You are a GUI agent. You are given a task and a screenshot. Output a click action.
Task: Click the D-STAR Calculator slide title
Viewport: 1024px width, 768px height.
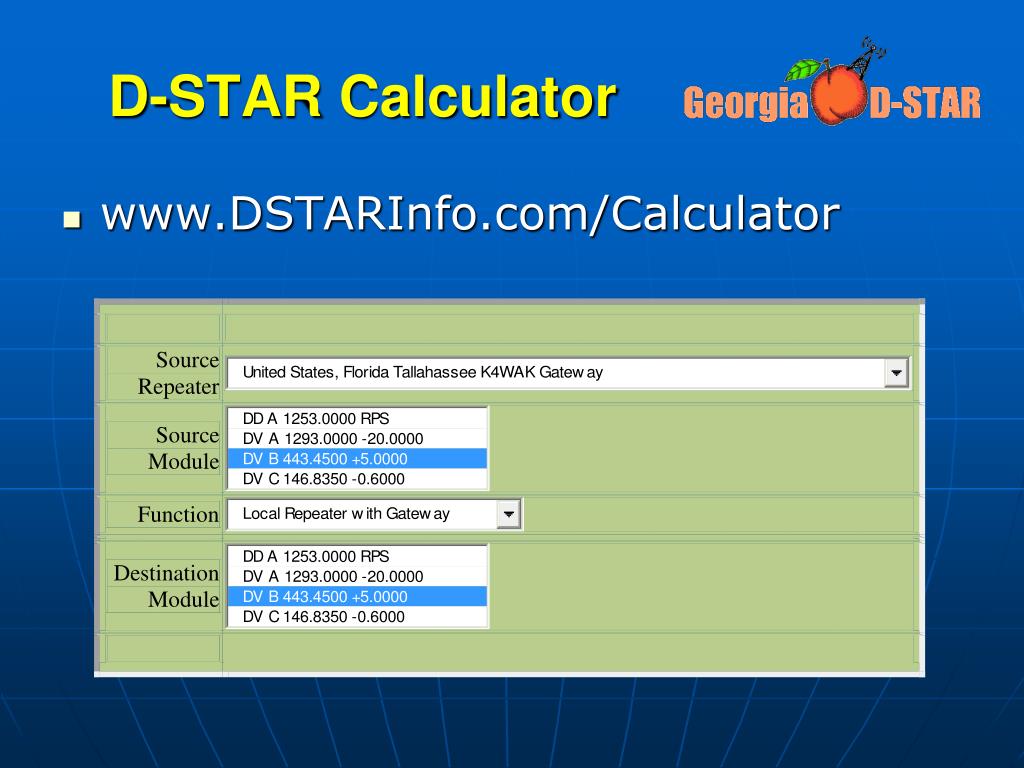[363, 97]
